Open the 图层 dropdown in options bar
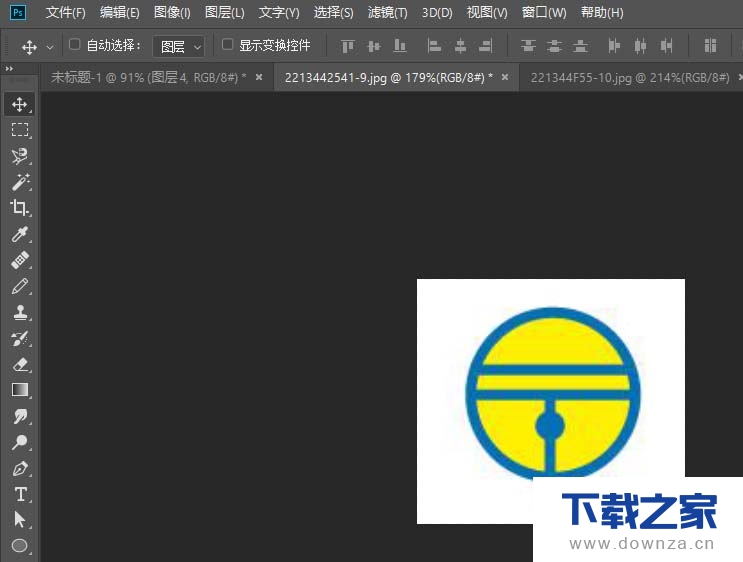This screenshot has width=743, height=562. 179,46
